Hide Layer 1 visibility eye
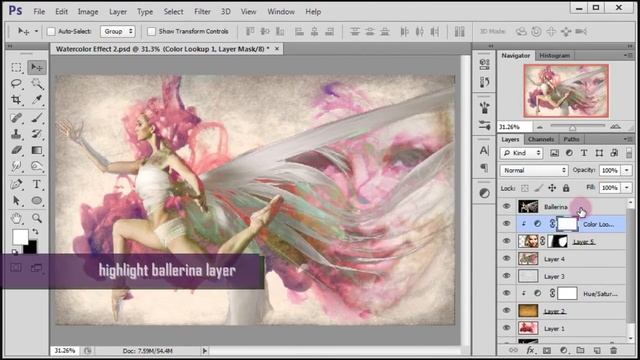640x360 pixels. pos(507,328)
